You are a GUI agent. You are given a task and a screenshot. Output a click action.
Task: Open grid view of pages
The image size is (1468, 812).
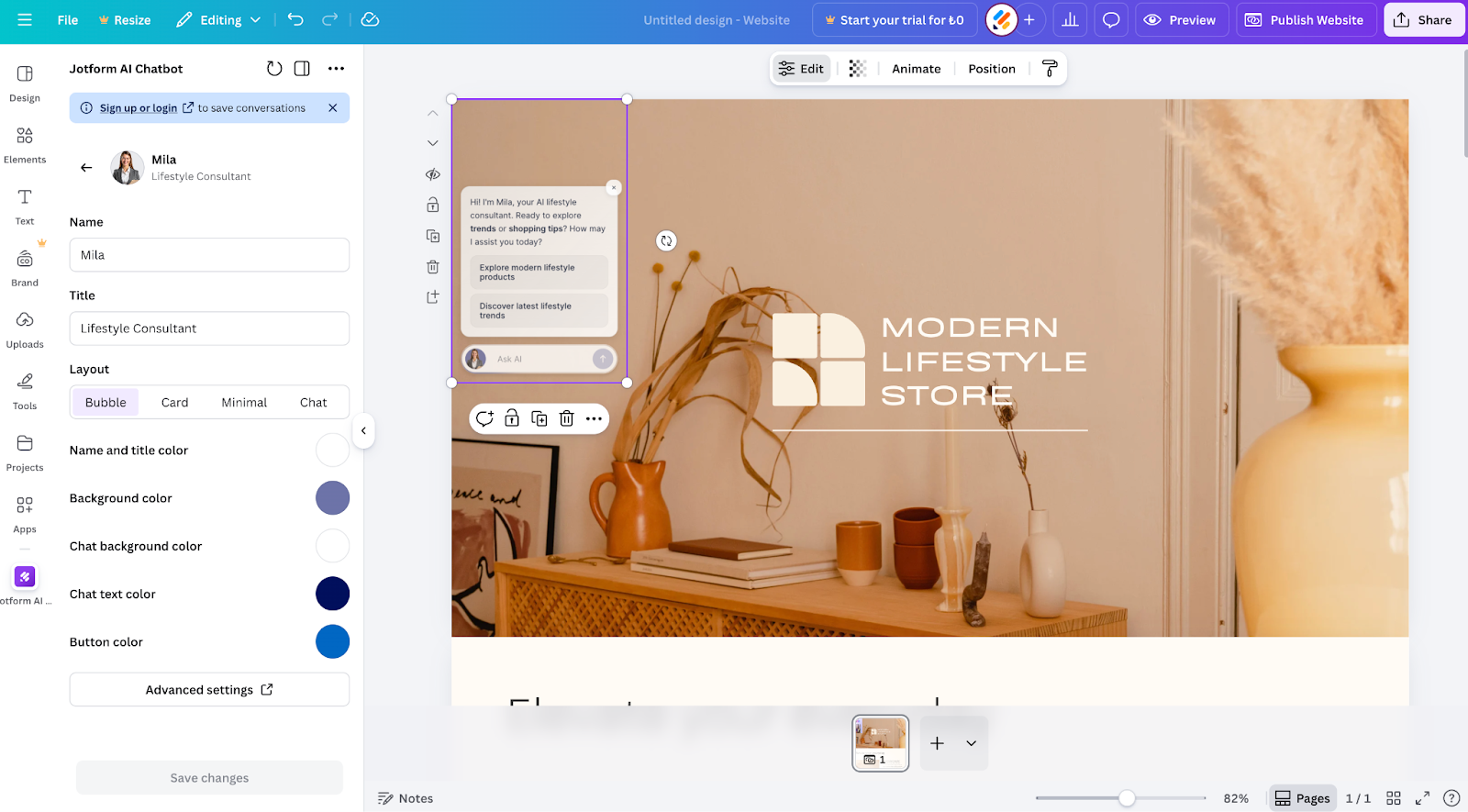1394,798
